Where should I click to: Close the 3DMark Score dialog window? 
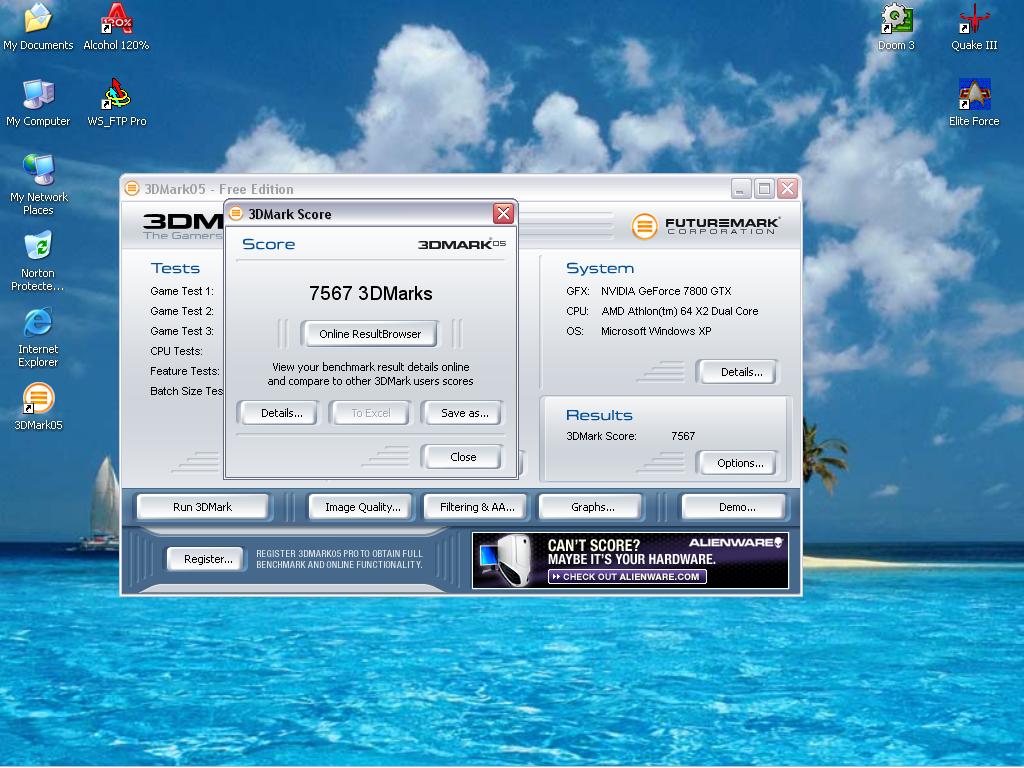(503, 213)
